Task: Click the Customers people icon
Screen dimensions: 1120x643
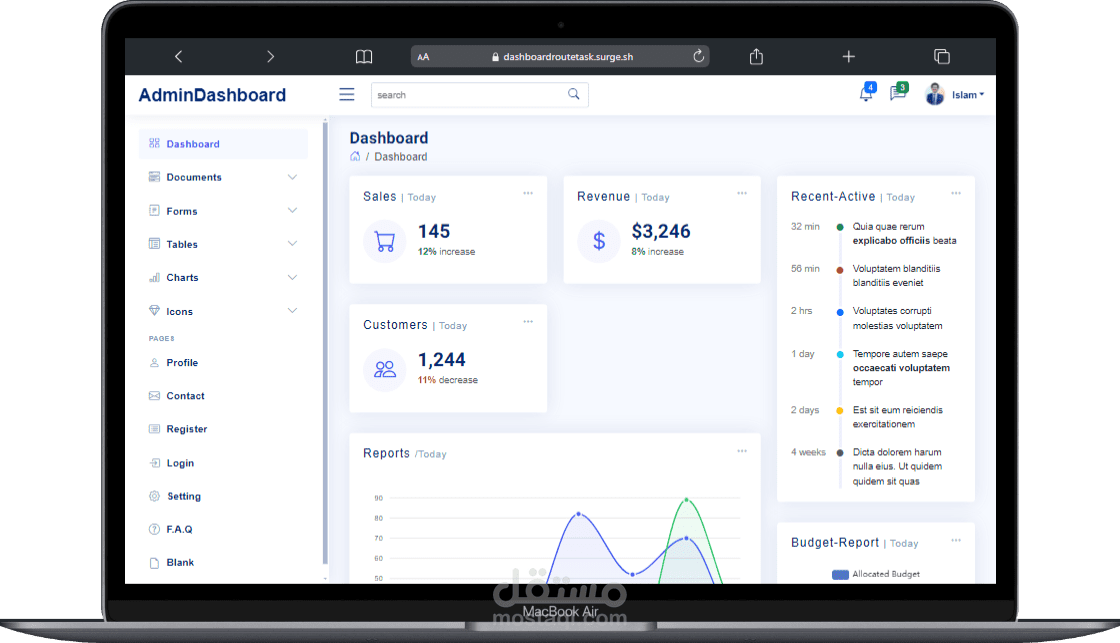Action: click(x=385, y=369)
